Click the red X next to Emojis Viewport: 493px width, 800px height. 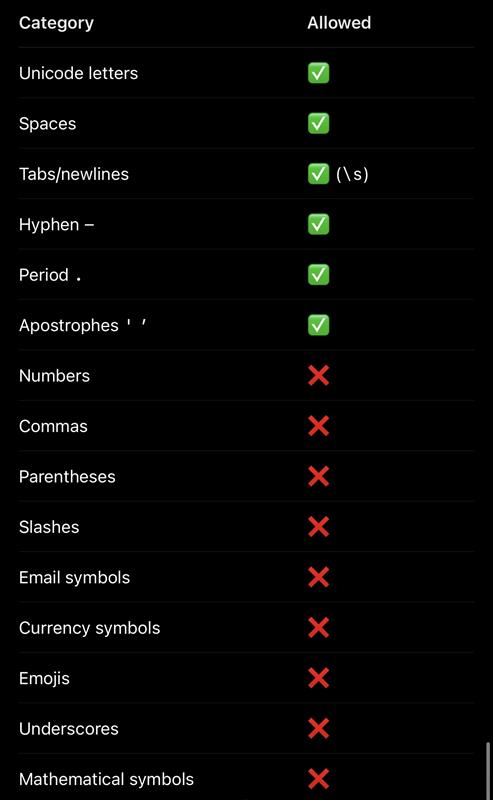[318, 679]
